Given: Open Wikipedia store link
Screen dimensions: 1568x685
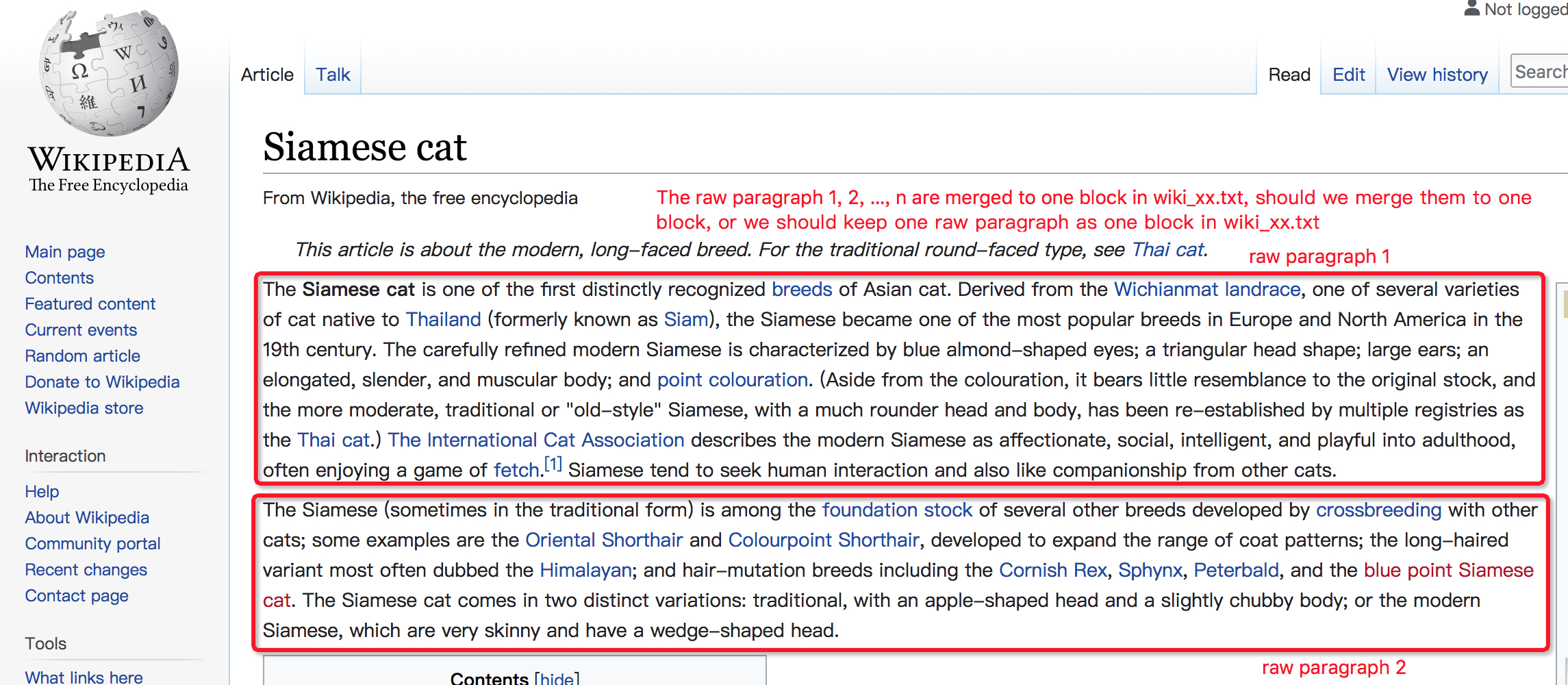Looking at the screenshot, I should point(84,408).
